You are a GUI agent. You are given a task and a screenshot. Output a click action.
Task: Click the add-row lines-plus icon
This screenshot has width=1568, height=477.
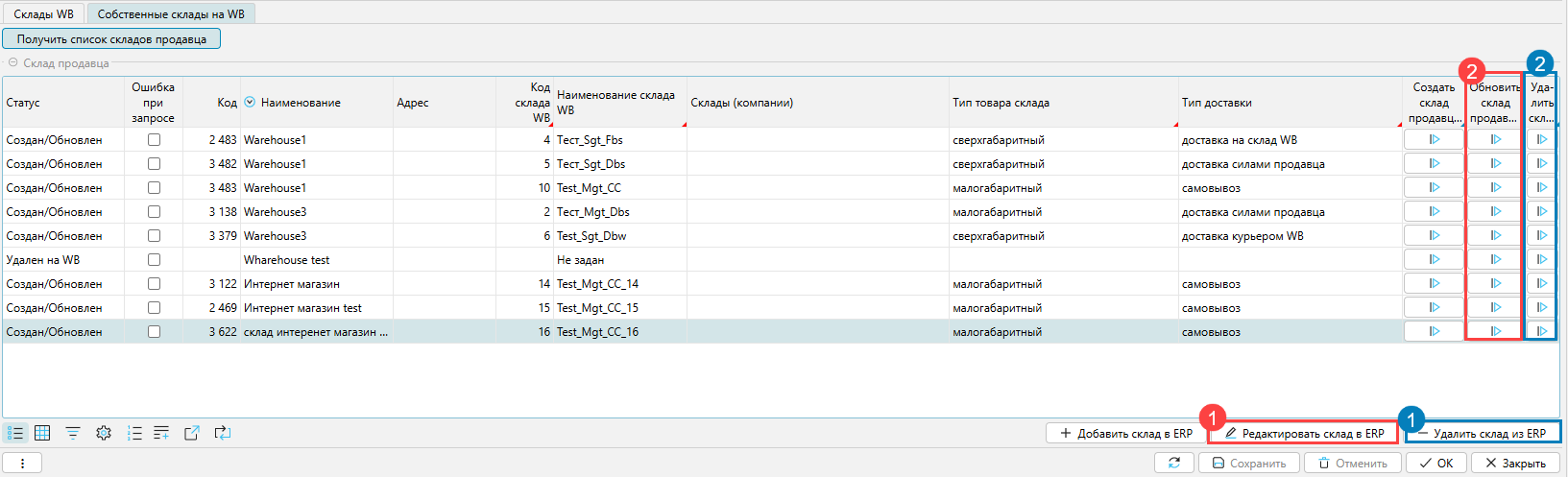[x=161, y=434]
